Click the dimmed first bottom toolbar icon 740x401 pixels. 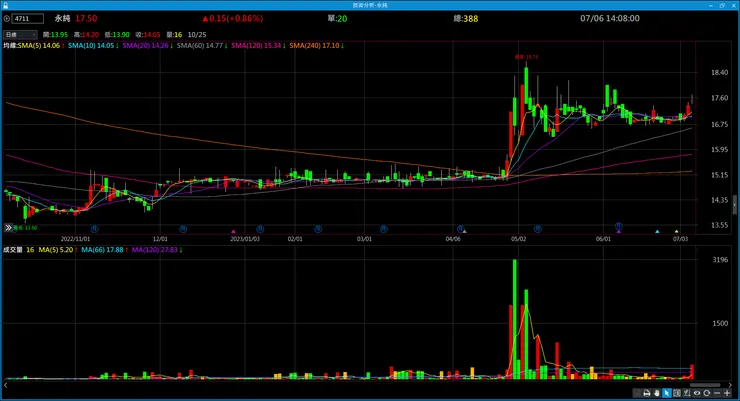[x=637, y=393]
